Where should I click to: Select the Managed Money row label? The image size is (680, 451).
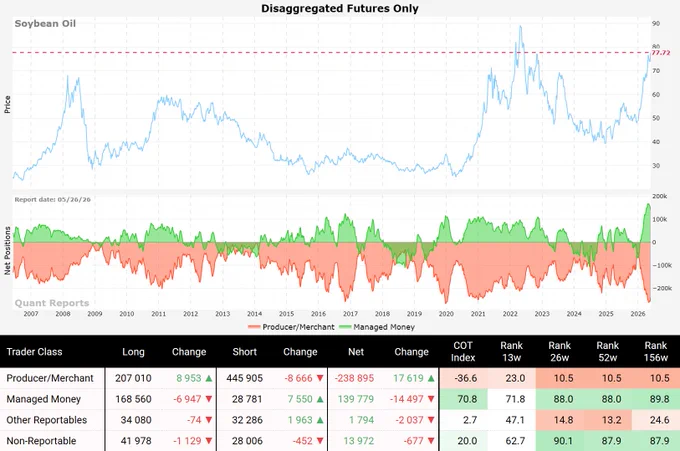[x=43, y=399]
